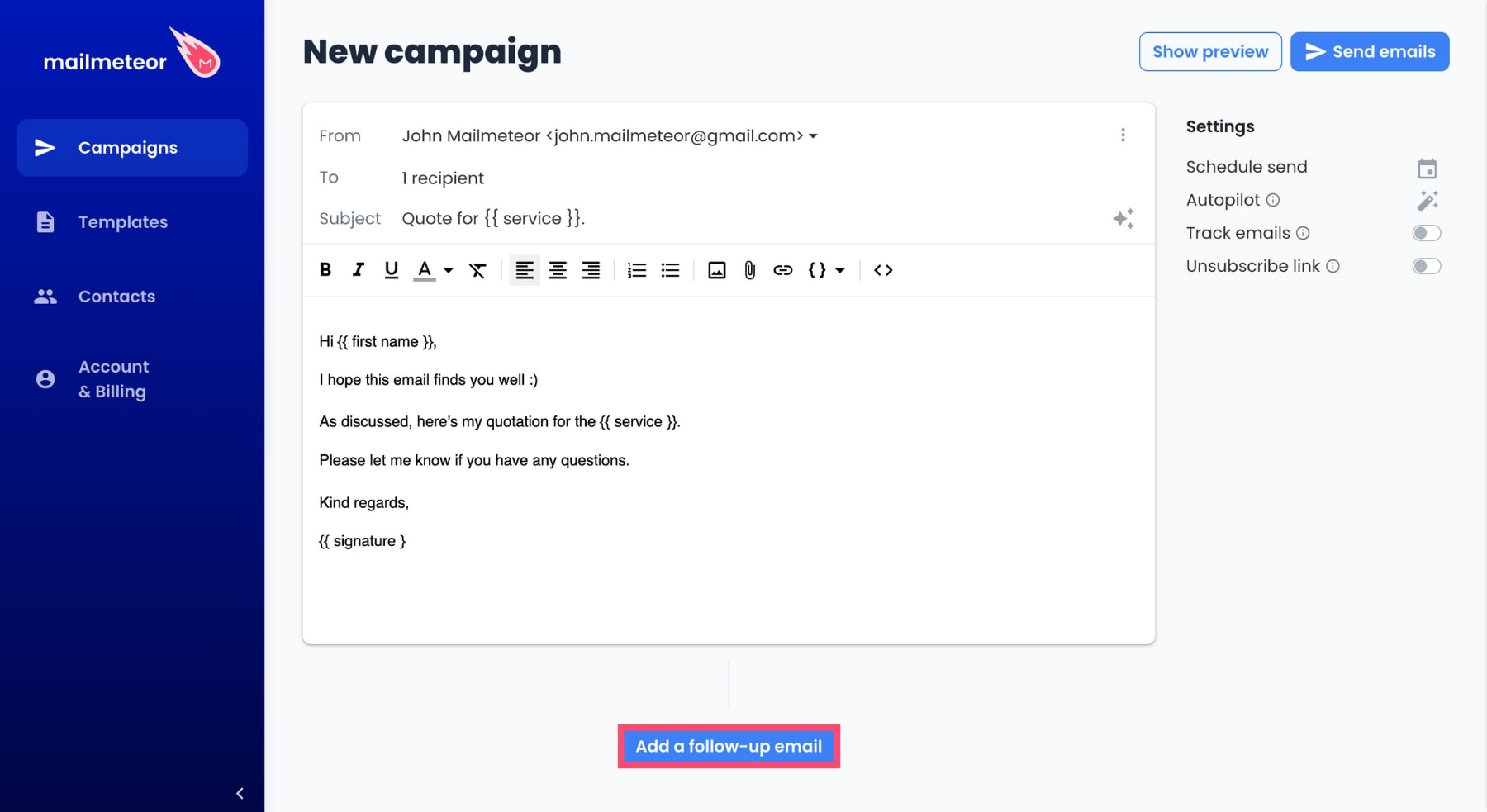
Task: Click the numbered list icon
Action: [636, 270]
